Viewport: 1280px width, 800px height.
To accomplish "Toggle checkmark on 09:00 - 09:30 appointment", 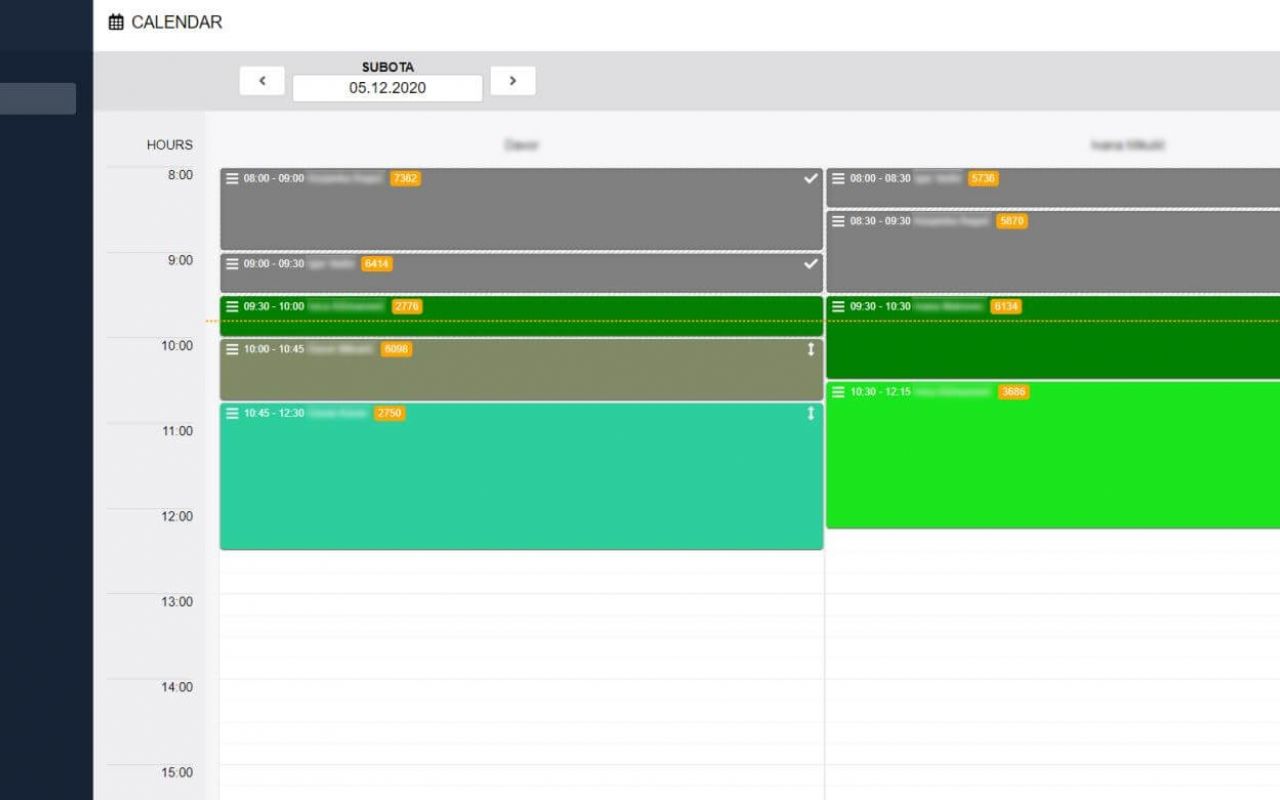I will coord(810,264).
